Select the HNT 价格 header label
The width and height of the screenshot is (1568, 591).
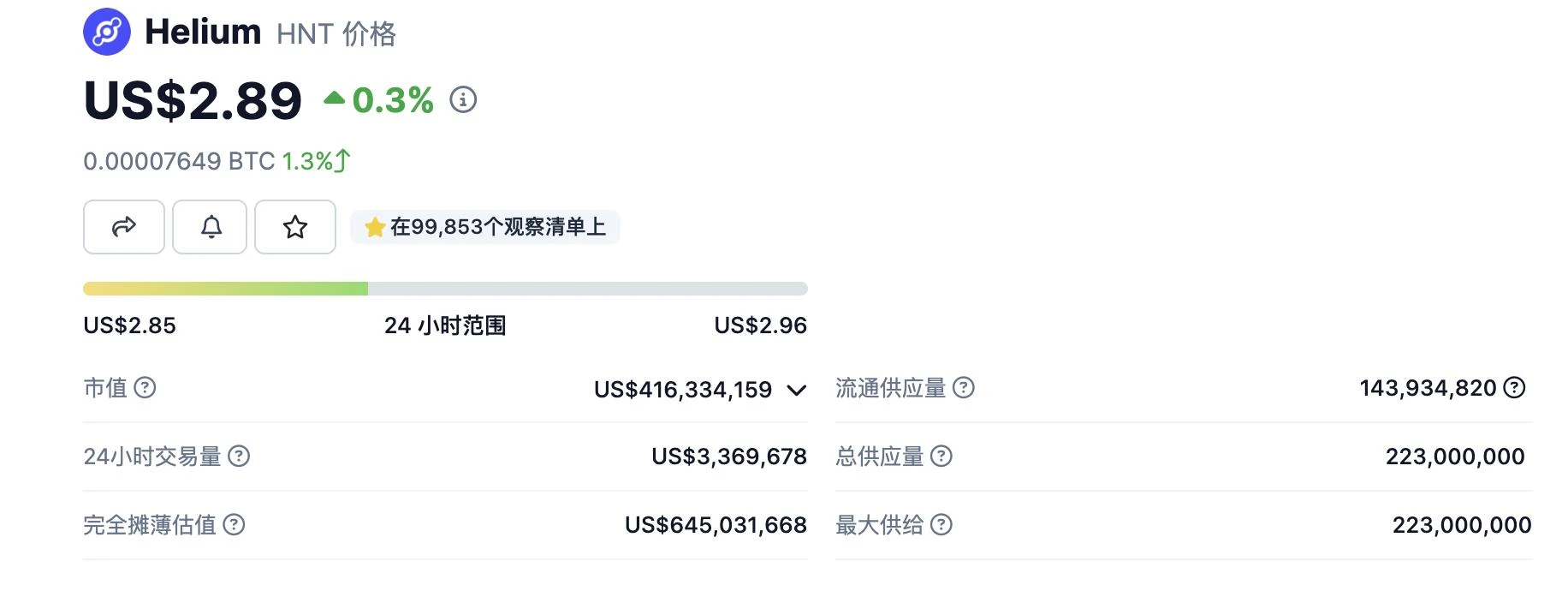[x=336, y=34]
